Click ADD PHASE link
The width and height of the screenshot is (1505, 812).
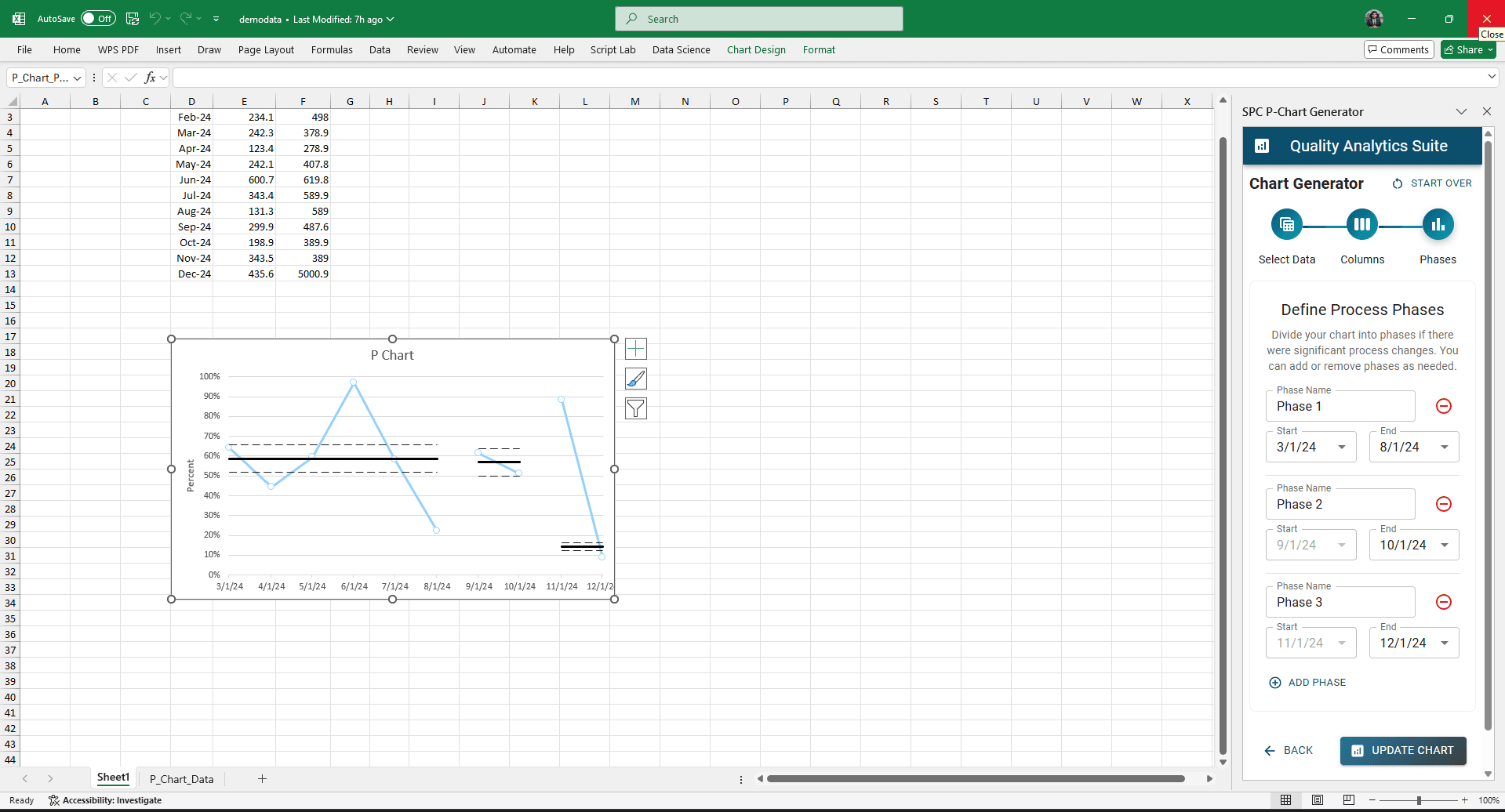point(1307,683)
